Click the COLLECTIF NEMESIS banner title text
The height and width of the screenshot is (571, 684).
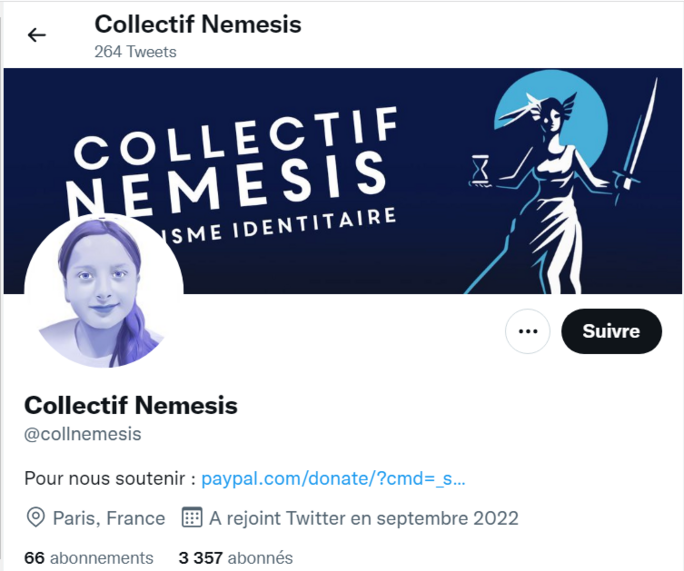pyautogui.click(x=230, y=160)
